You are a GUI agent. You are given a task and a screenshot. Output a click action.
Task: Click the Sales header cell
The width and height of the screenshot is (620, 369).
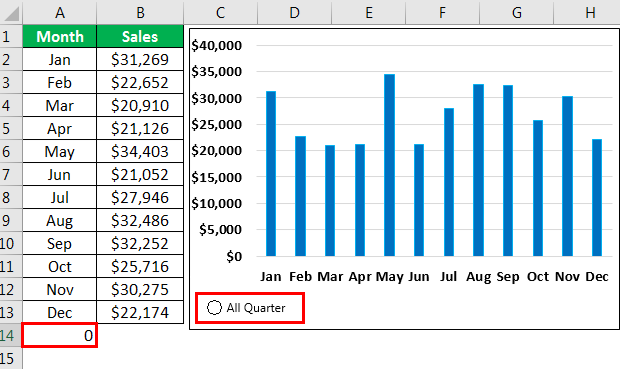pos(140,36)
